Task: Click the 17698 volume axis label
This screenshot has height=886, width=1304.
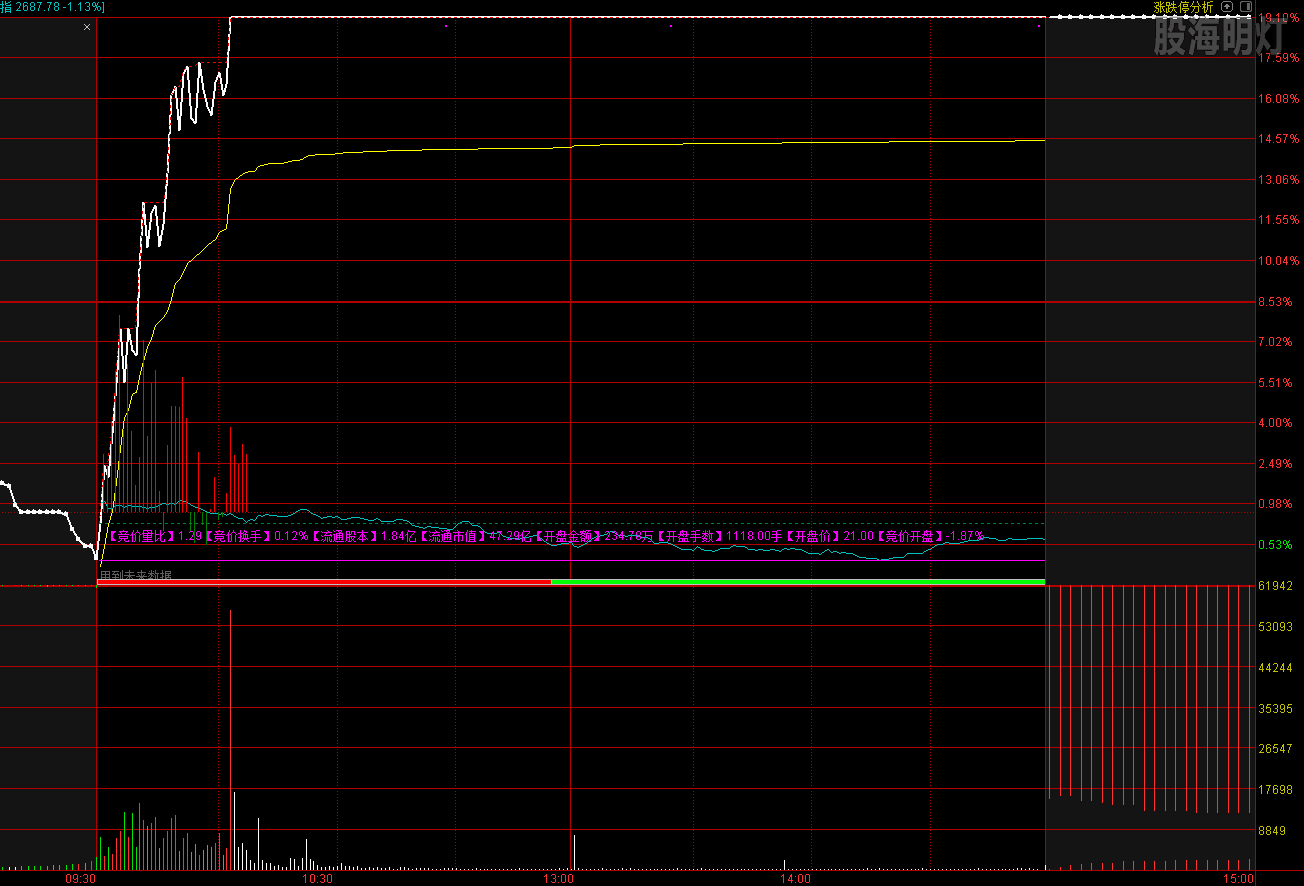Action: pyautogui.click(x=1277, y=790)
